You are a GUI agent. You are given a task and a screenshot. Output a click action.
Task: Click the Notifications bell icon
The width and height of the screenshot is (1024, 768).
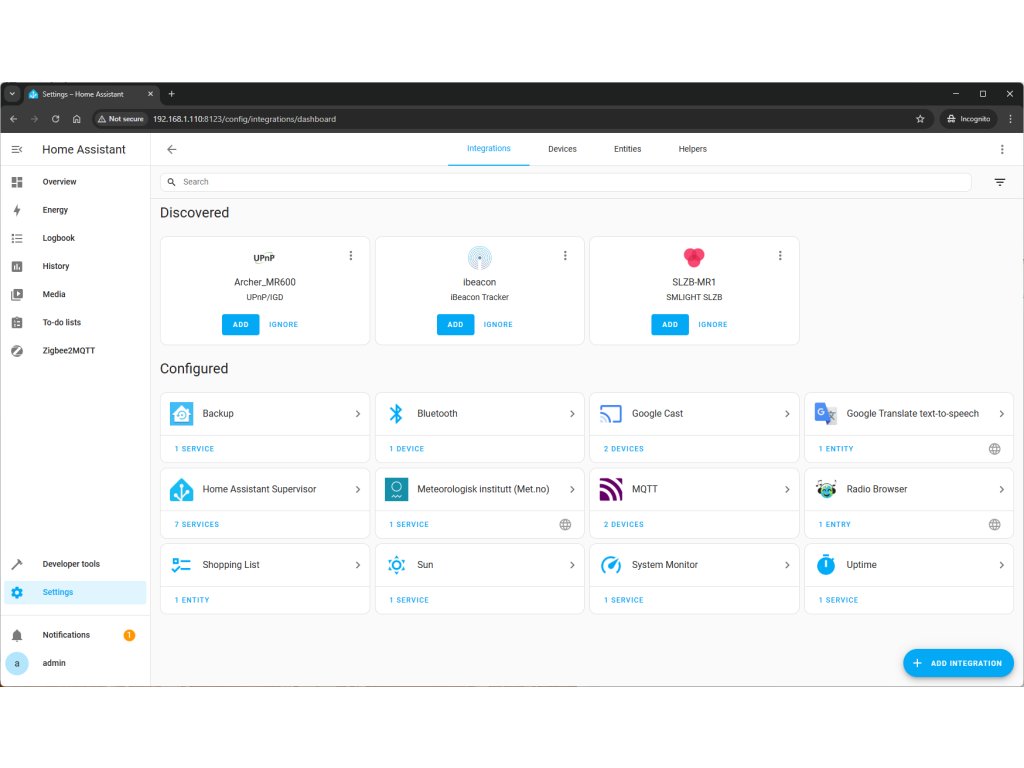coord(17,635)
